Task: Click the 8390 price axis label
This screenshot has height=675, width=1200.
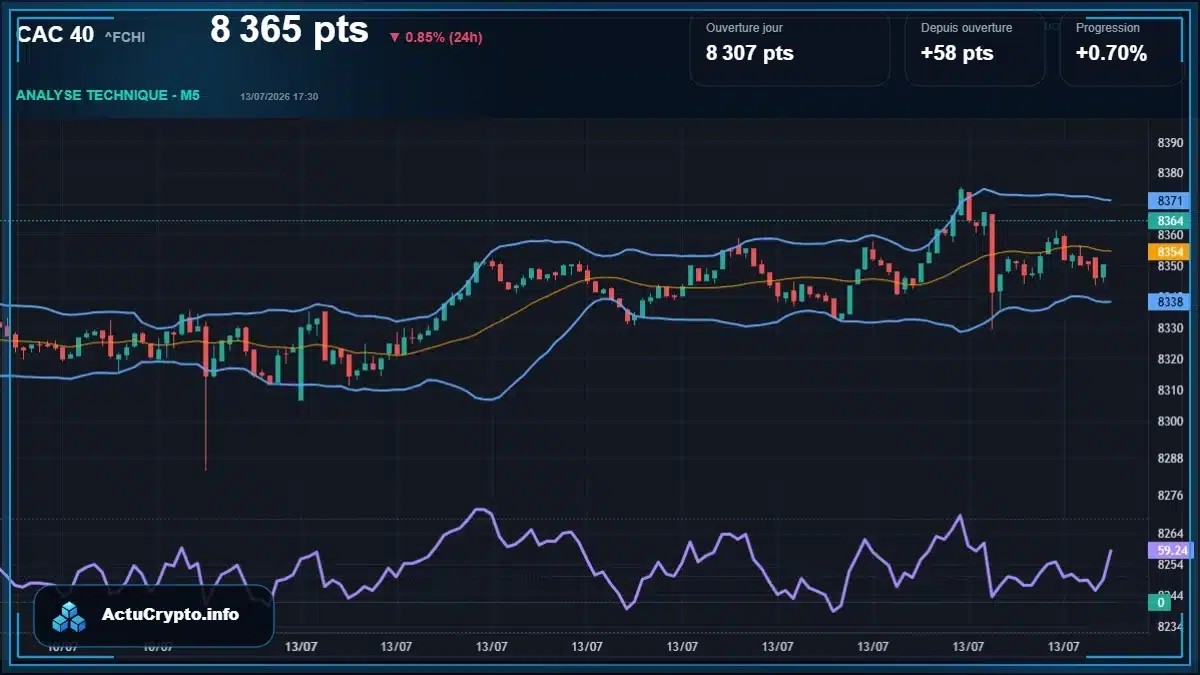Action: click(1170, 143)
